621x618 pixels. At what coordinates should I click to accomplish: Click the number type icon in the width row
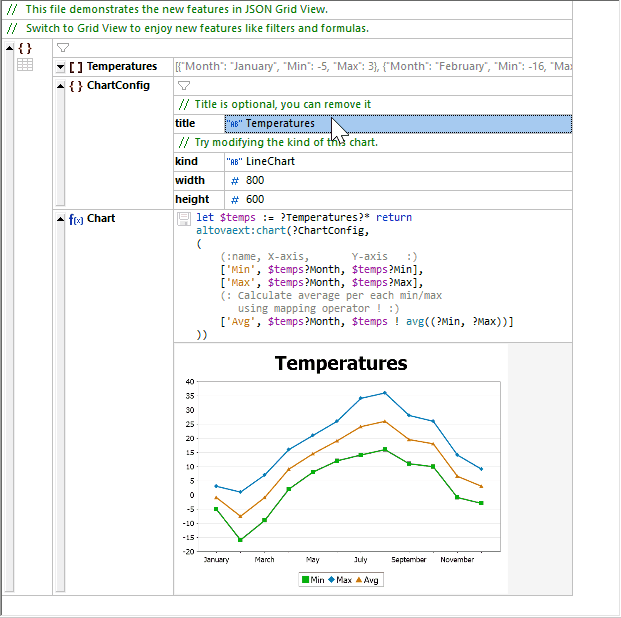(x=235, y=181)
